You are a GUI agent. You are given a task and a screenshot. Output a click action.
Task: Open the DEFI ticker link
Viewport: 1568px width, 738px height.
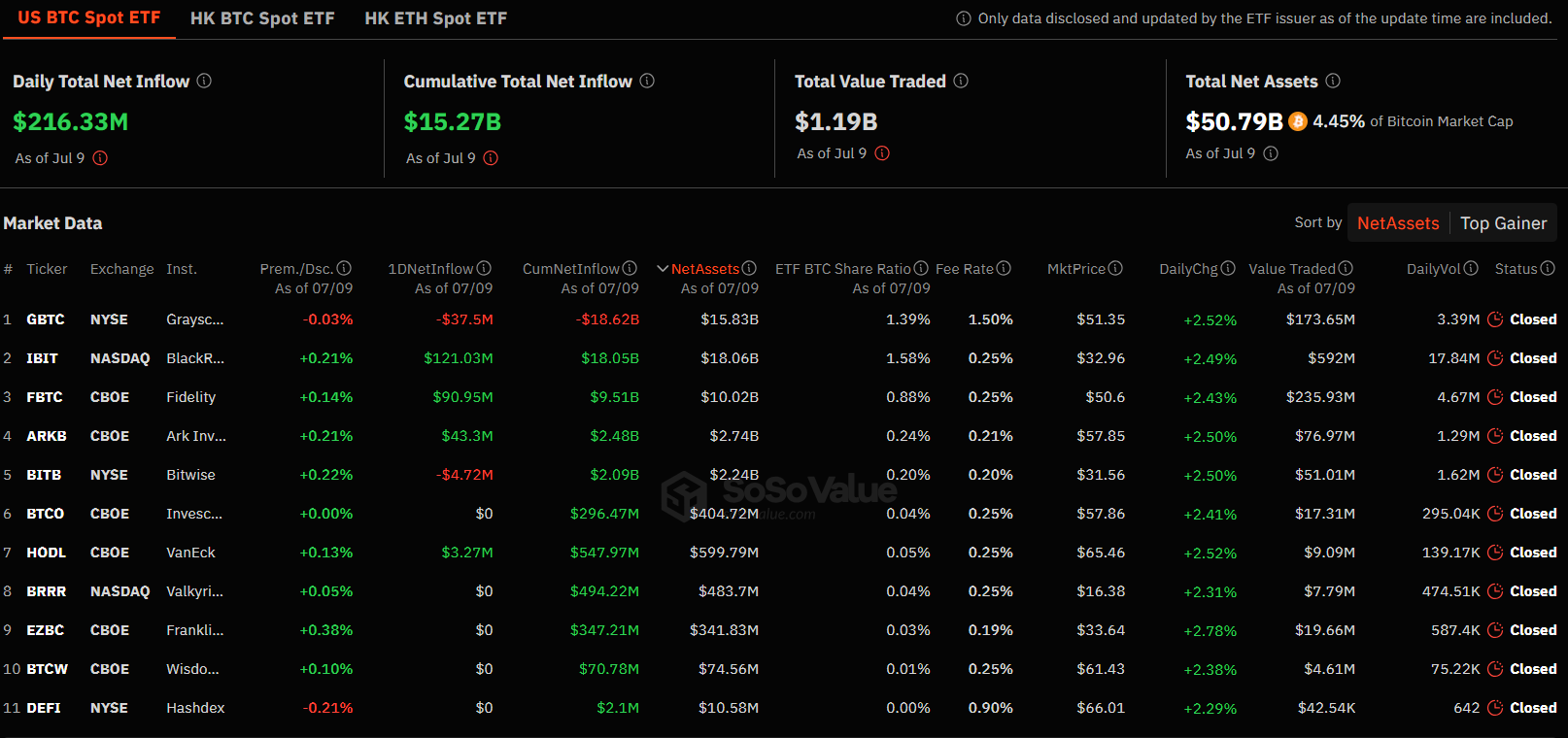(x=44, y=708)
